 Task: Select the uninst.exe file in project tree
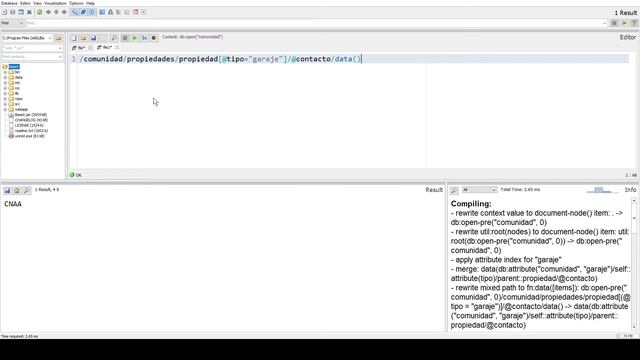coord(29,136)
